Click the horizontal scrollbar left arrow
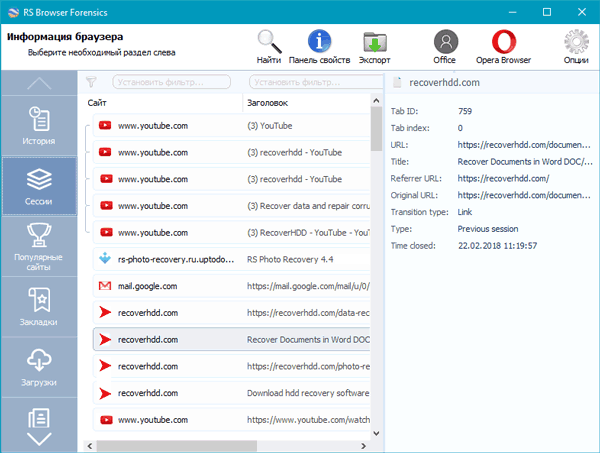The height and width of the screenshot is (453, 600). pos(90,446)
